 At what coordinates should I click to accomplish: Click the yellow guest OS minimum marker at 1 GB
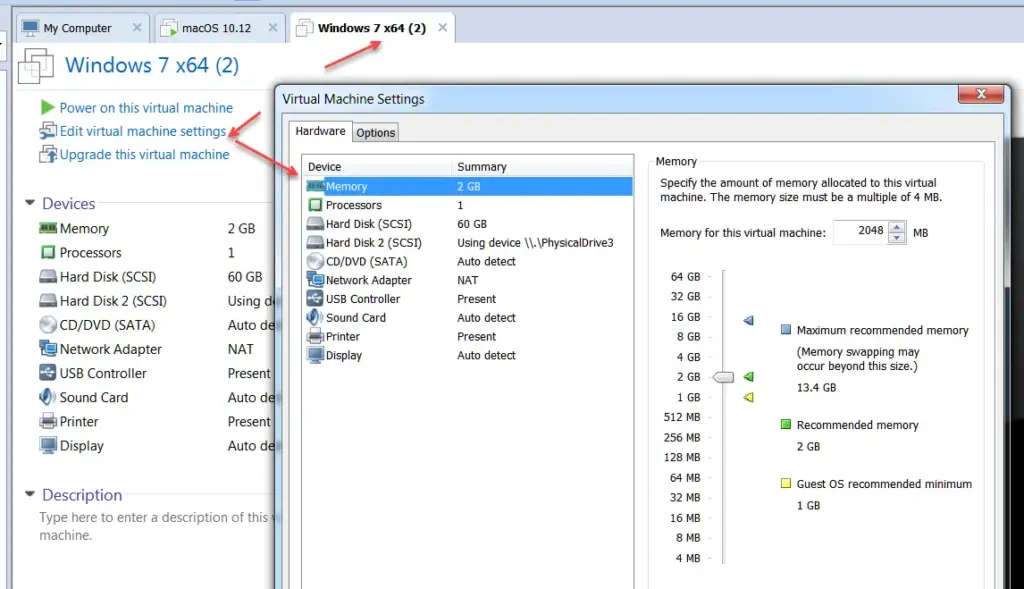748,397
